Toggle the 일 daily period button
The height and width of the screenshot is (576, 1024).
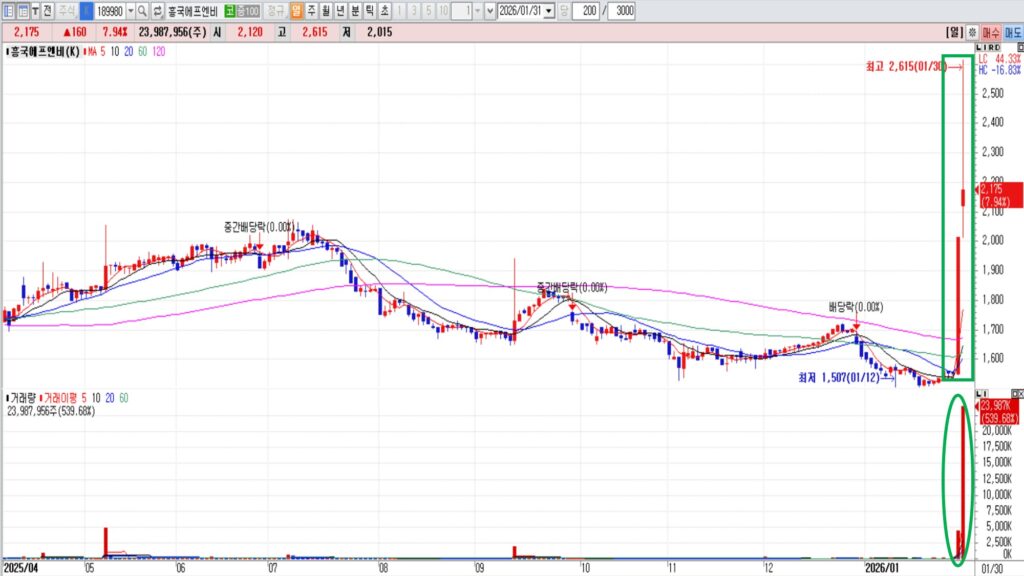[297, 10]
